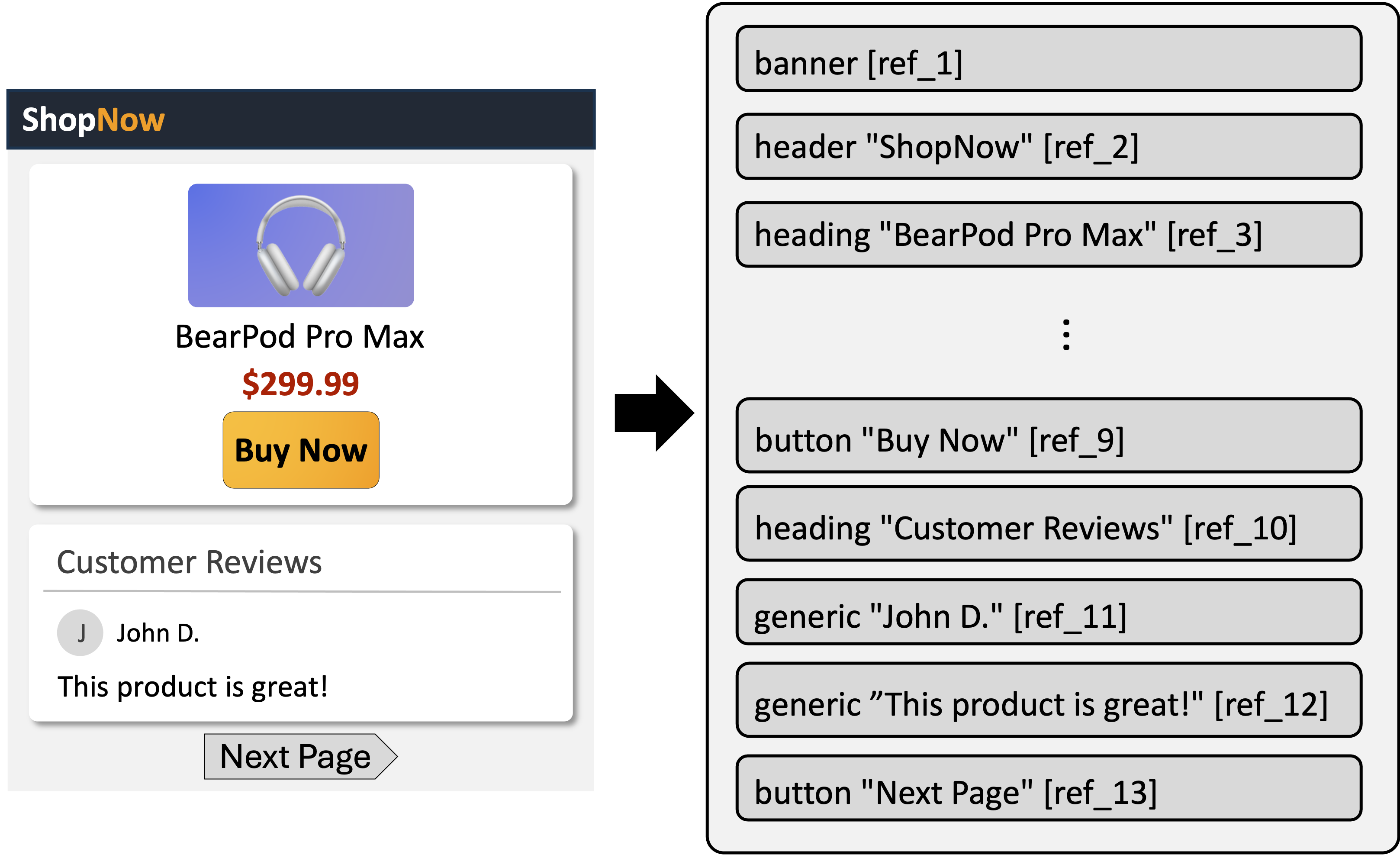Select button "Buy Now" [ref_9] node
The image size is (1400, 855).
click(1049, 436)
